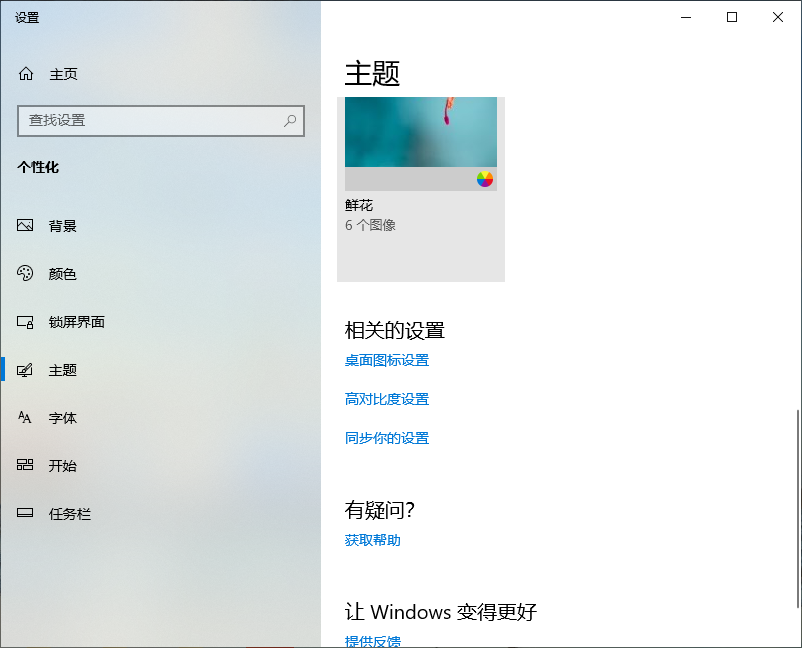Viewport: 802px width, 648px height.
Task: Open 高对比度设置 (High contrast settings)
Action: coord(385,399)
